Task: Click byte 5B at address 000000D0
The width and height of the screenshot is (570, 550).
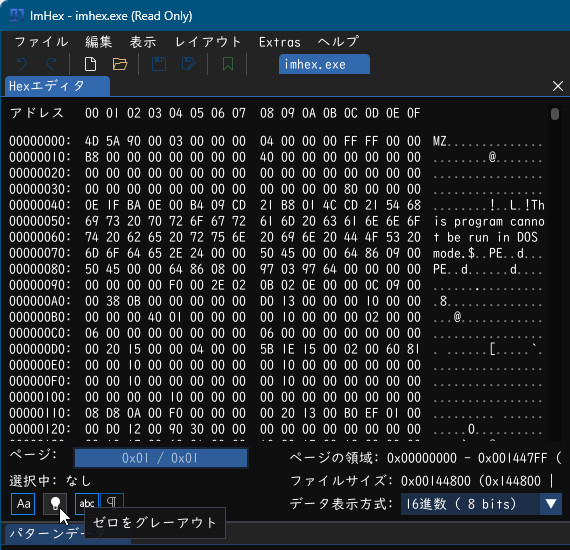Action: tap(267, 349)
